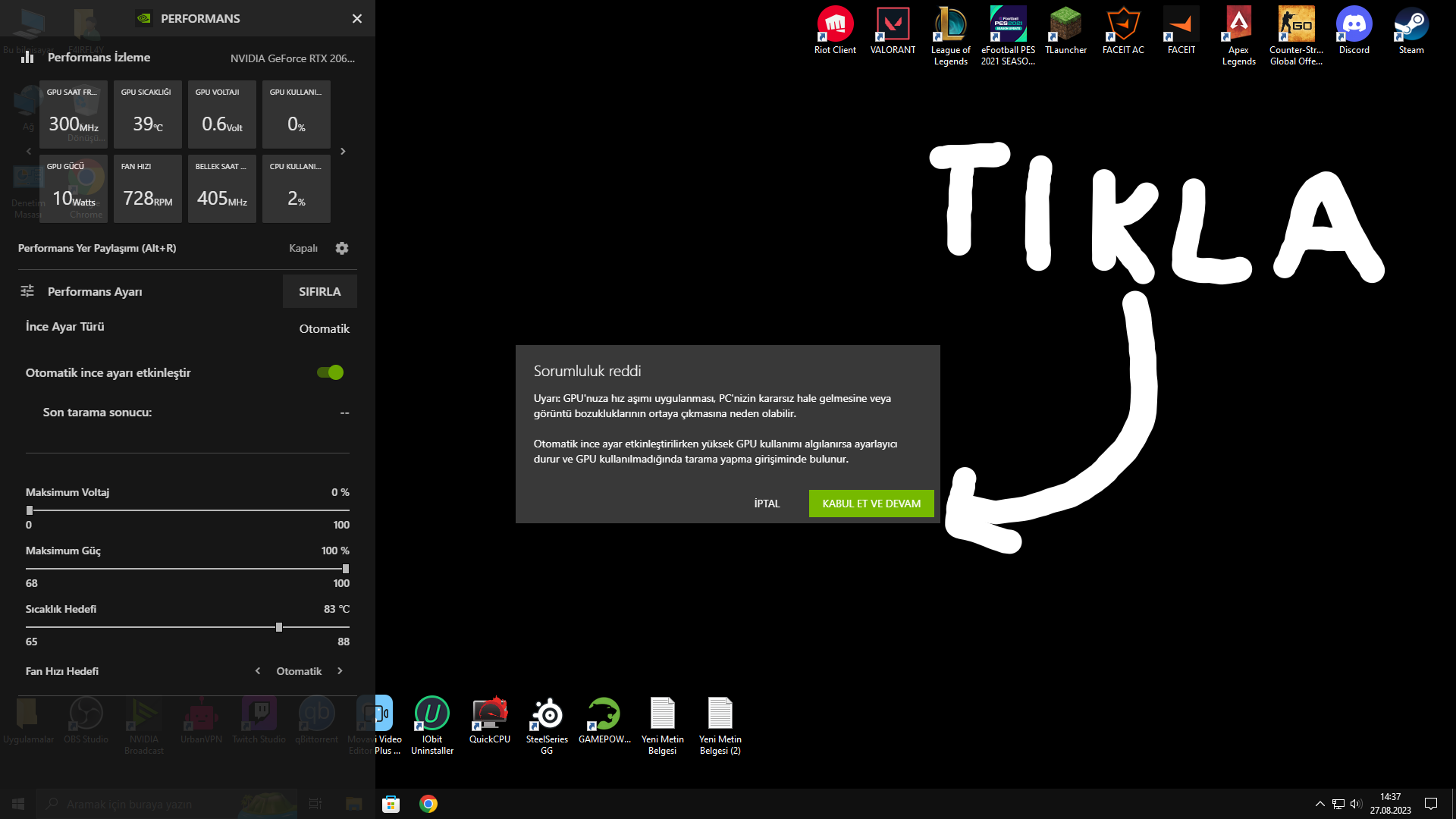Screen dimensions: 1456x819
Task: Show hidden system tray icons
Action: point(1319,804)
